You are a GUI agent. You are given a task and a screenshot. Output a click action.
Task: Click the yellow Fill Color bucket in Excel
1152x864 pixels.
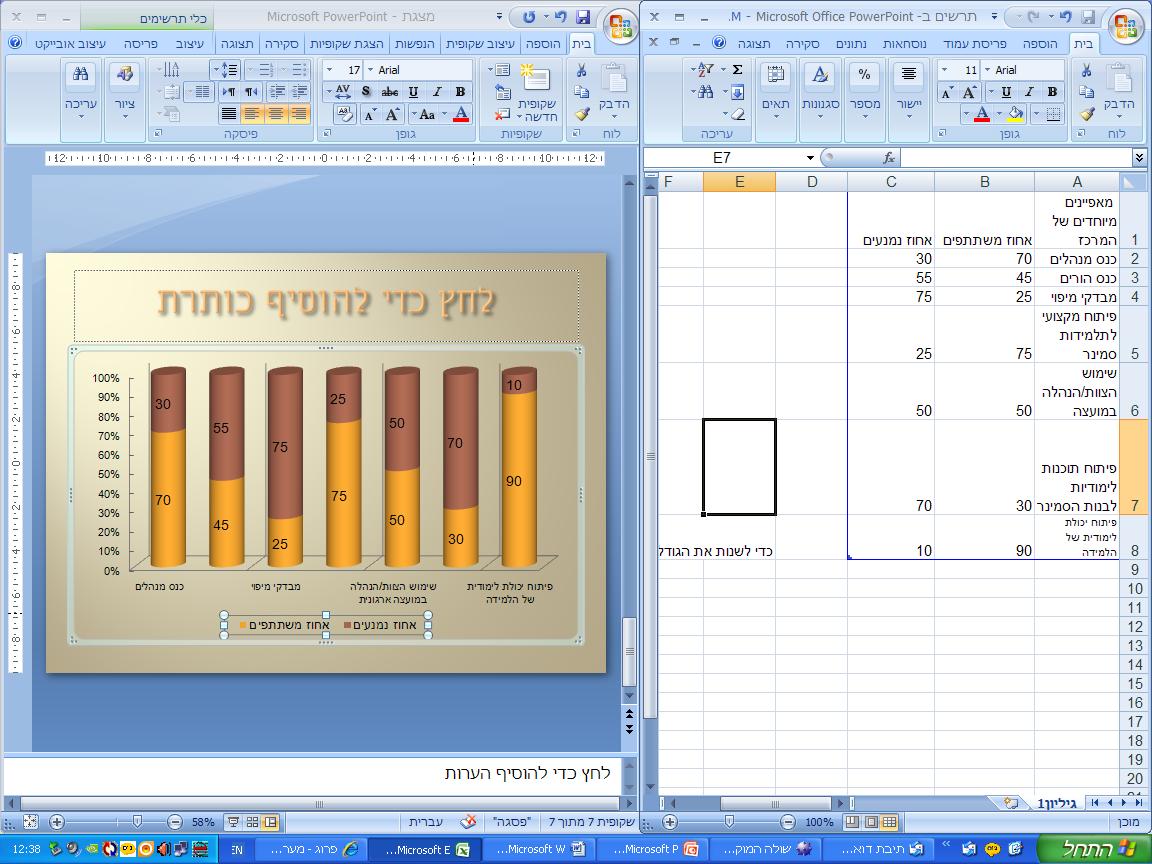click(x=1015, y=114)
